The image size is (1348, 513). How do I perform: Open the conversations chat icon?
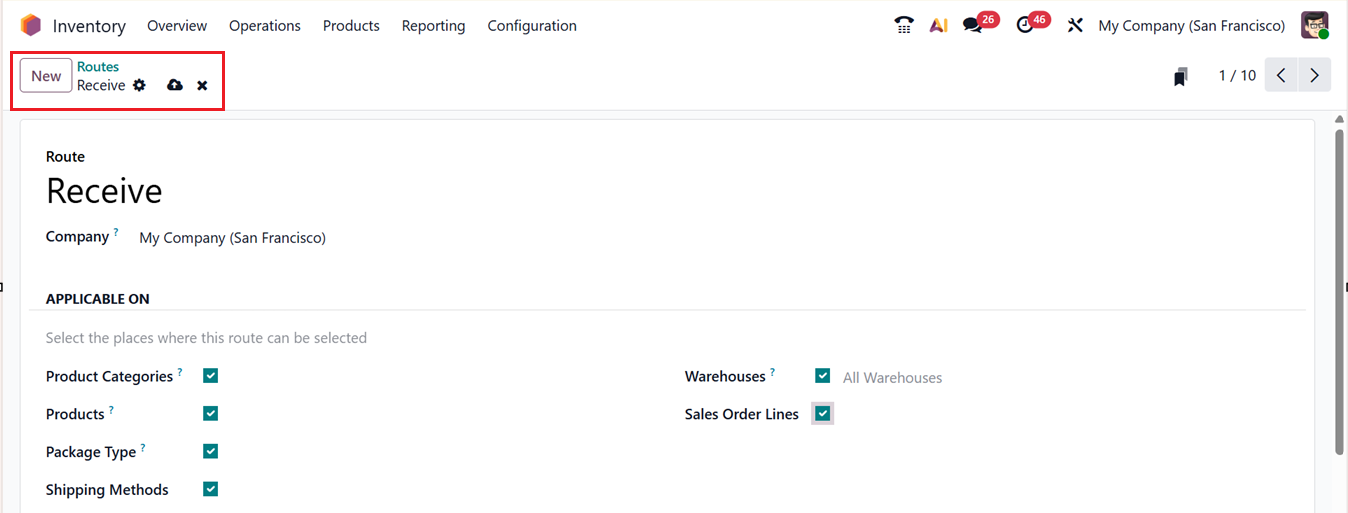coord(972,26)
